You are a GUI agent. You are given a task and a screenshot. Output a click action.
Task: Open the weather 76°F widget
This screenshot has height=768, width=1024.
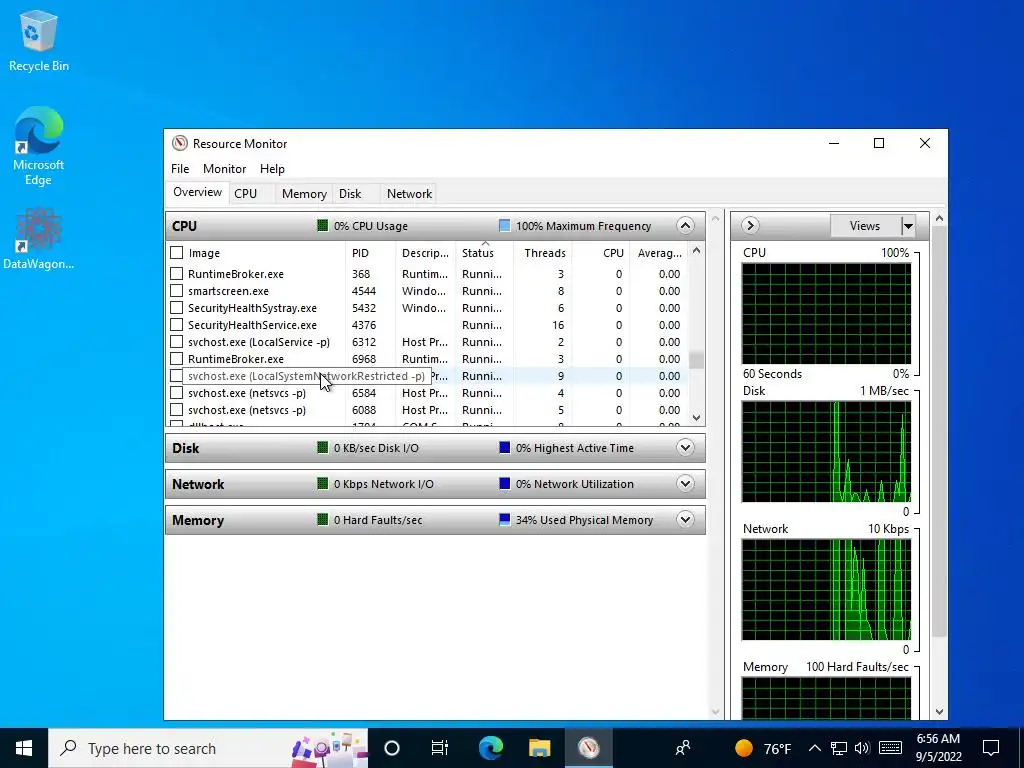coord(762,748)
